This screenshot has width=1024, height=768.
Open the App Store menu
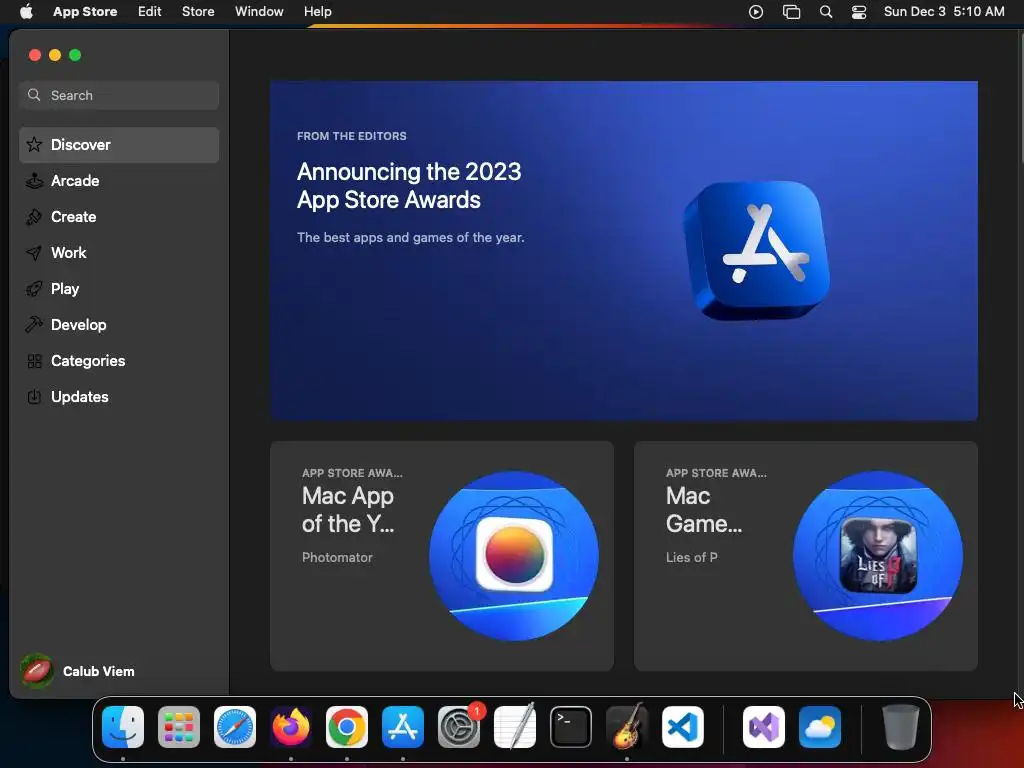[85, 11]
